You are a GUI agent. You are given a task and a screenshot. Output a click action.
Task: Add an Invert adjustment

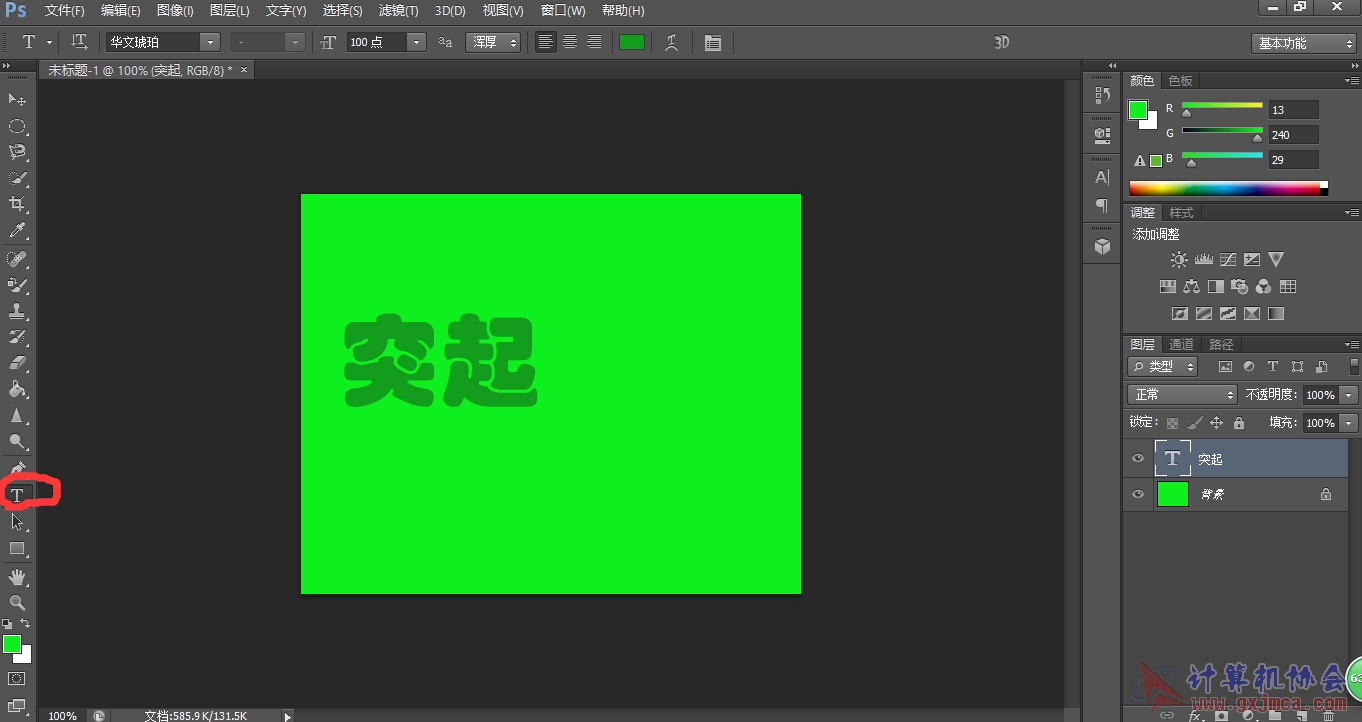[1179, 313]
